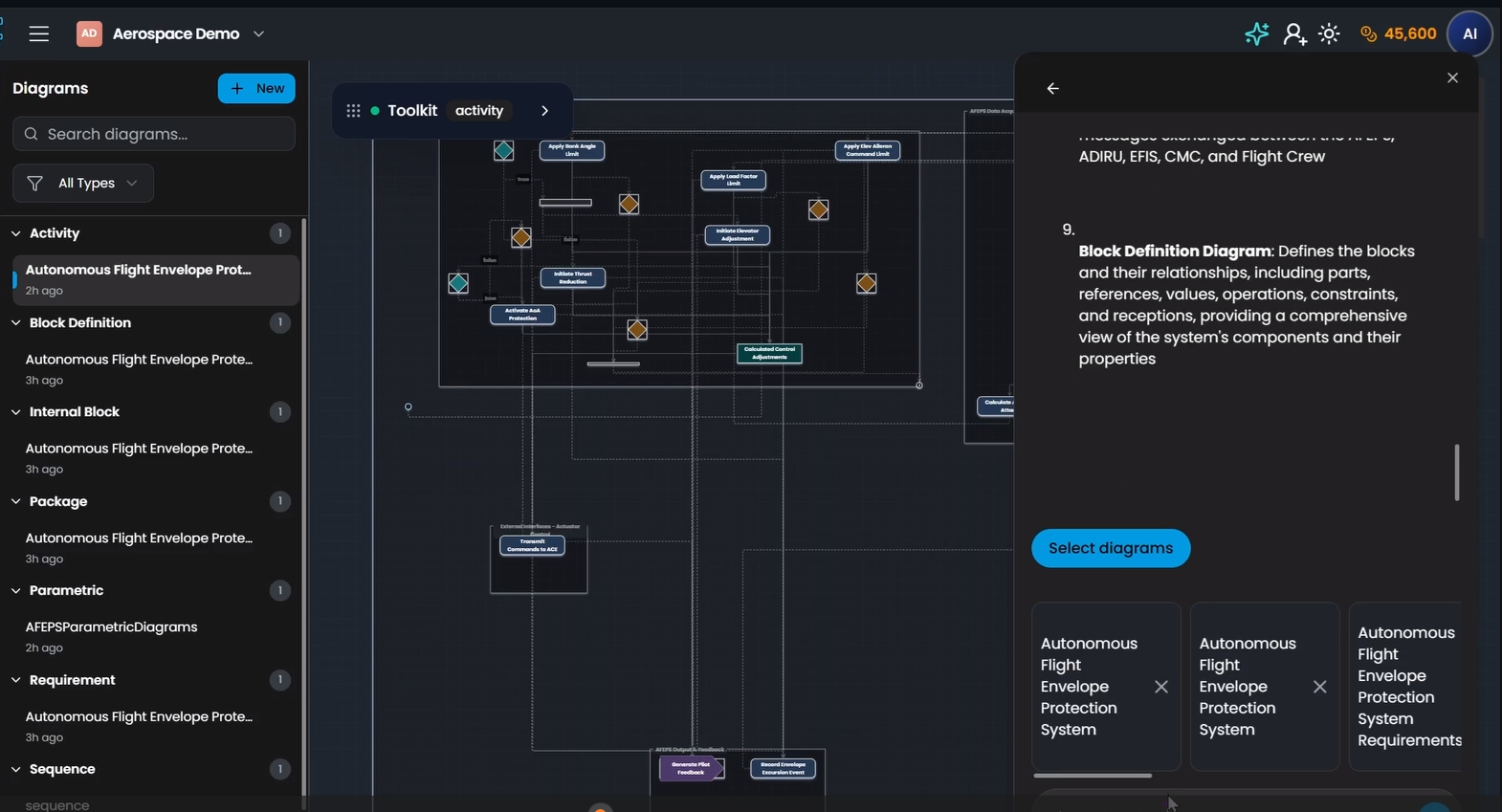Click the 45,600 credits counter
The width and height of the screenshot is (1502, 812).
(1399, 34)
